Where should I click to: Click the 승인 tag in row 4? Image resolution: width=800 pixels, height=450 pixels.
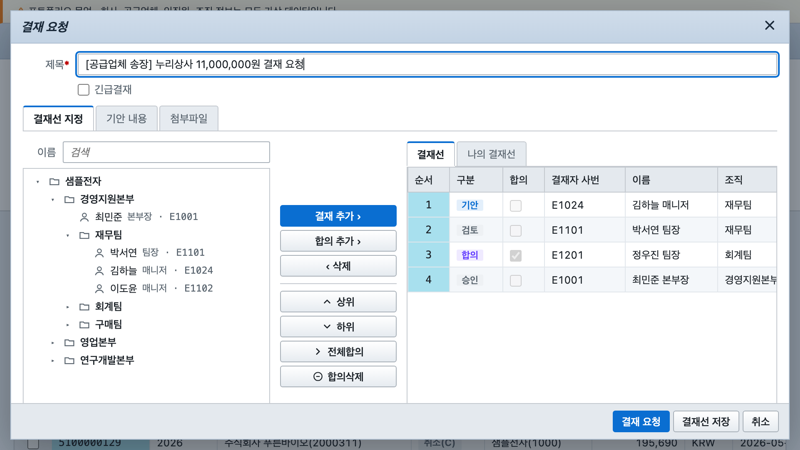pyautogui.click(x=469, y=280)
